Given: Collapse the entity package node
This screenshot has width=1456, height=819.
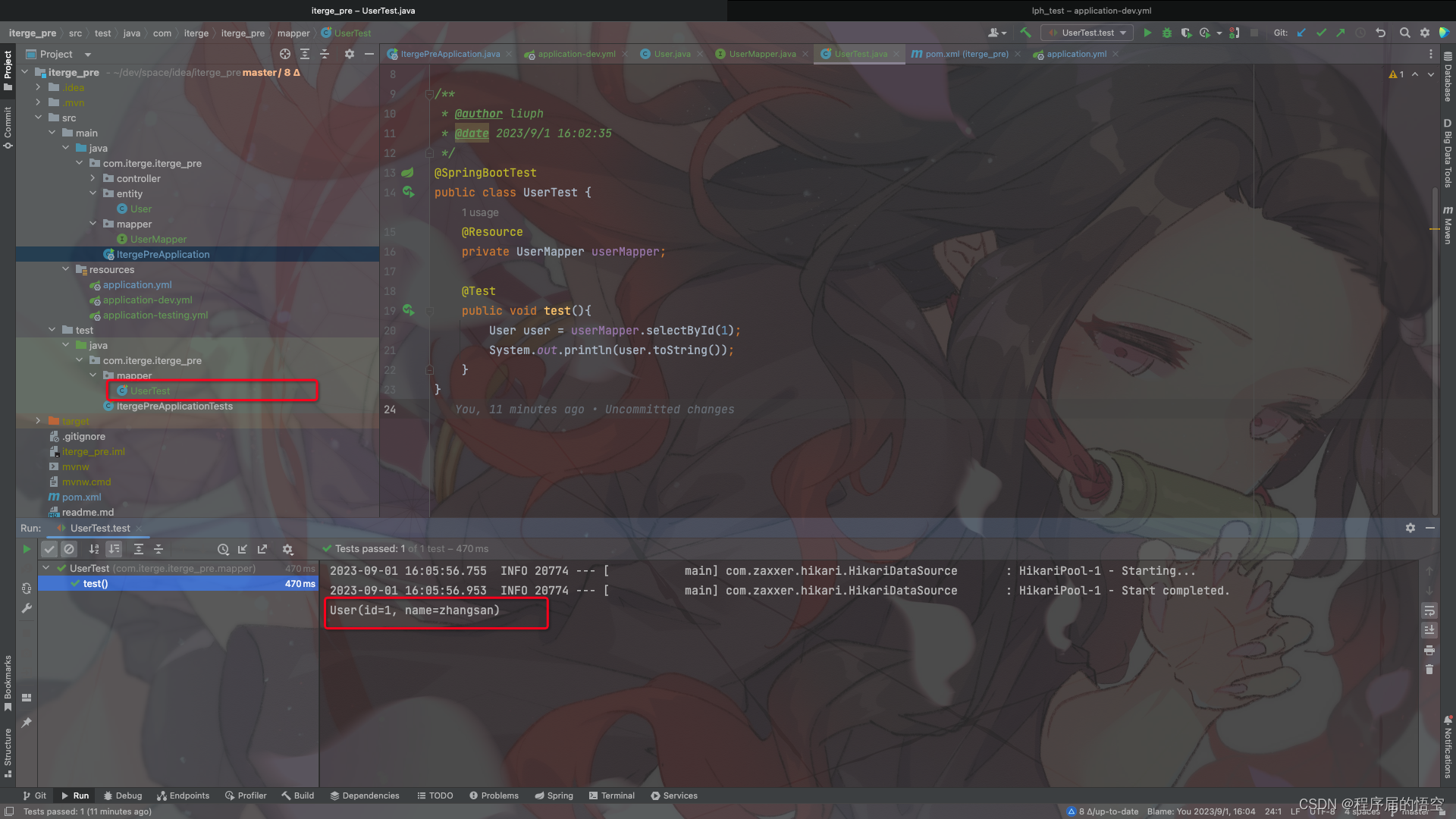Looking at the screenshot, I should tap(93, 193).
